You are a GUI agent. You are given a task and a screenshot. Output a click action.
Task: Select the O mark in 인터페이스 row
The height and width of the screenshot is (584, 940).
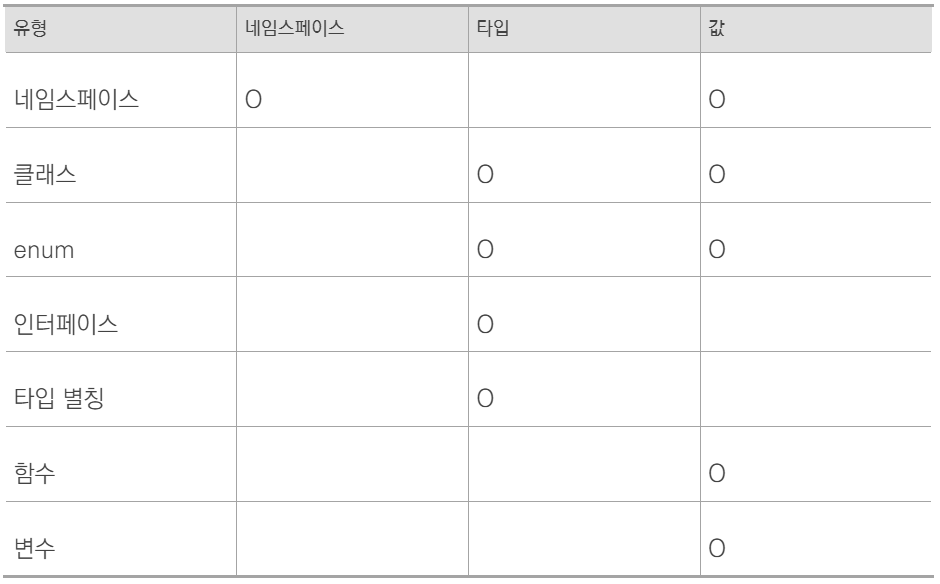pyautogui.click(x=485, y=324)
